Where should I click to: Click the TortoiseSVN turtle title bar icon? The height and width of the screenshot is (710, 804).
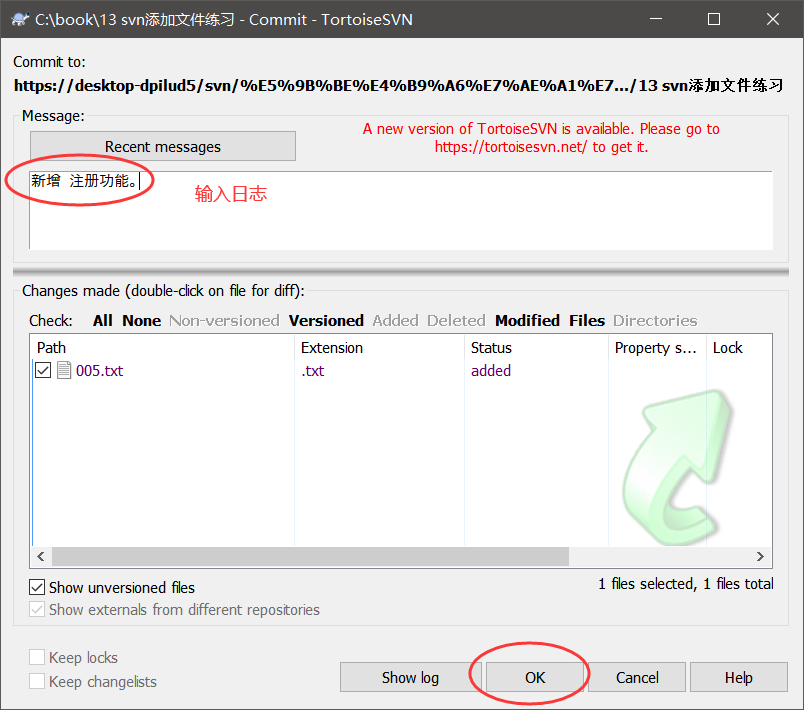point(20,19)
